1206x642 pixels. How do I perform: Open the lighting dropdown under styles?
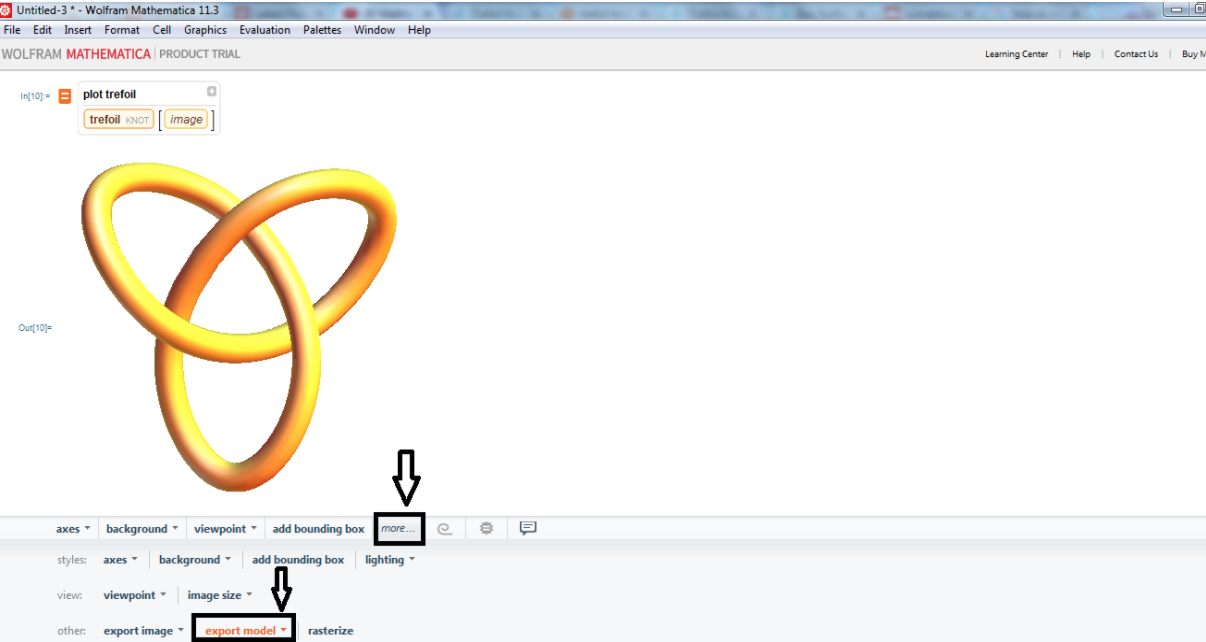388,559
